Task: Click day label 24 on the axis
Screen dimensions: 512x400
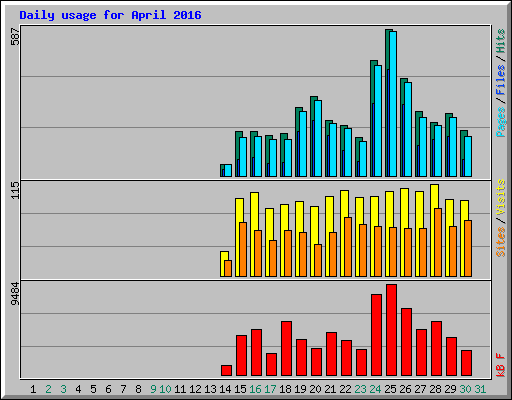Action: (x=375, y=389)
